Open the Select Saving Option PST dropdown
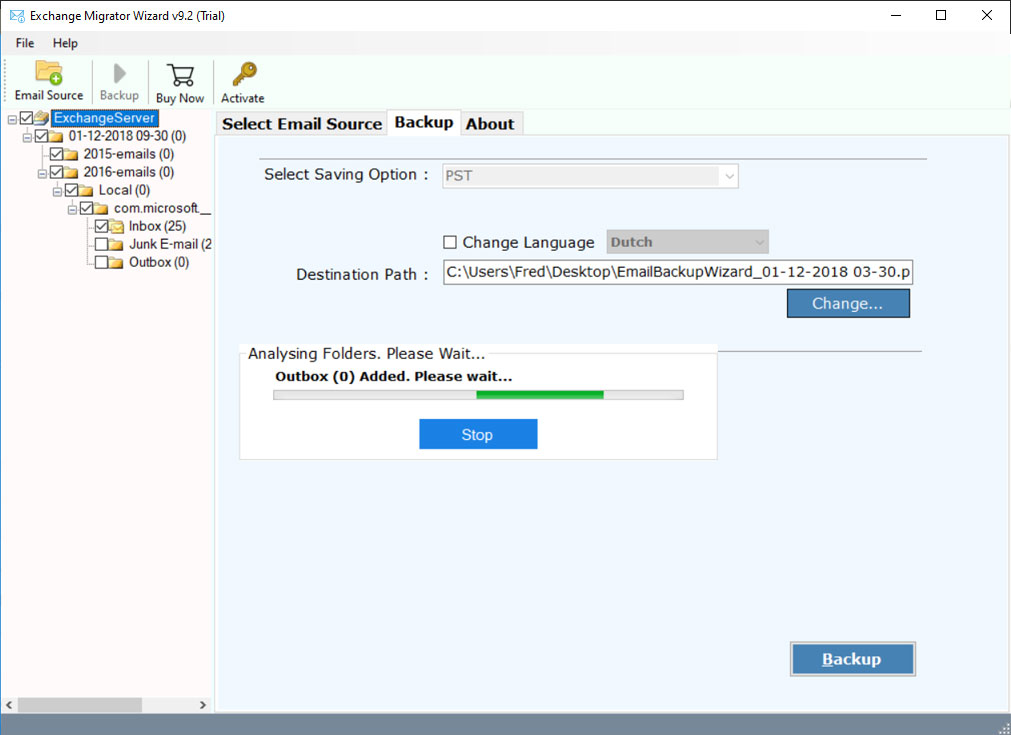 pyautogui.click(x=590, y=176)
